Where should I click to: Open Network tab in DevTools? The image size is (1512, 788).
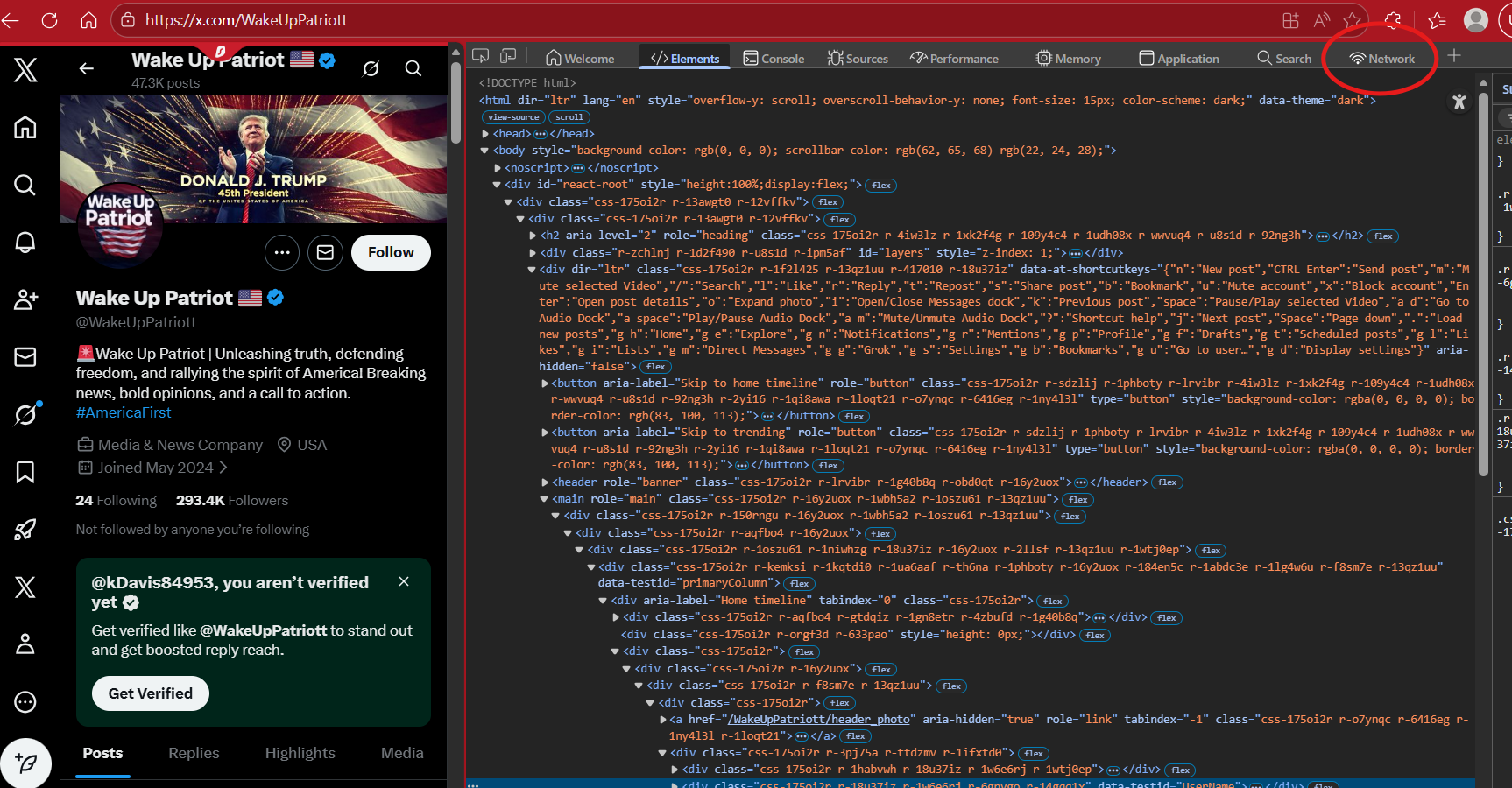coord(1382,58)
